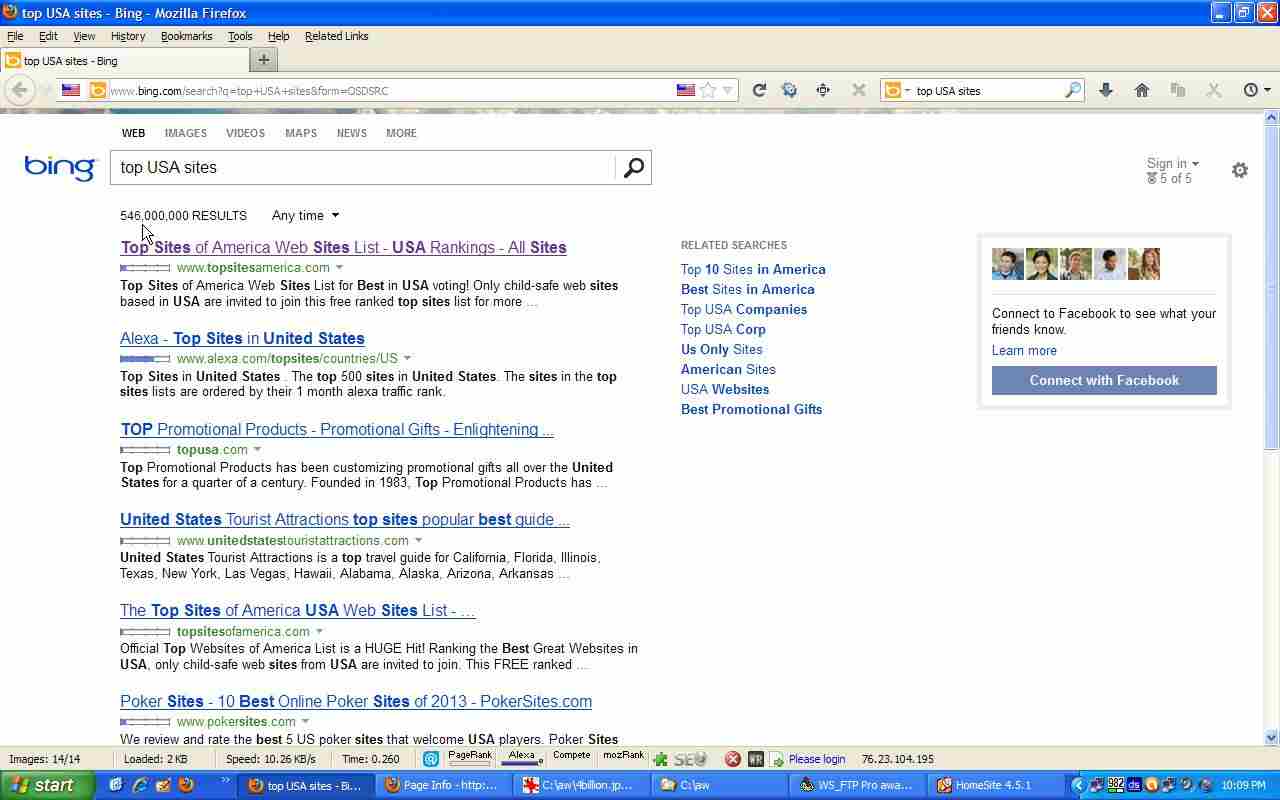Click the red X circle icon in status bar
Viewport: 1280px width, 800px height.
tap(732, 759)
